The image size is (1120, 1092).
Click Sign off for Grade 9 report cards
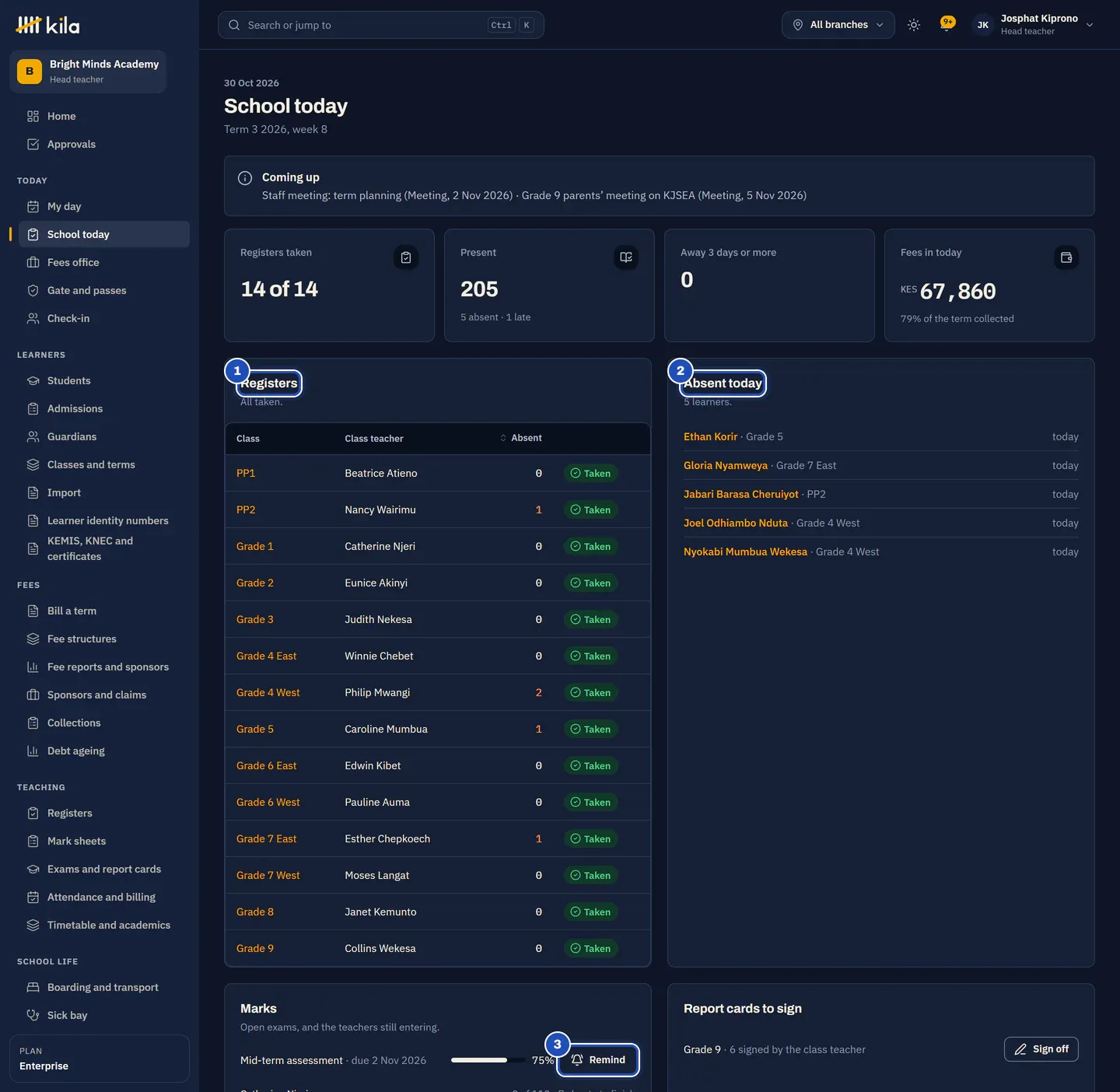pyautogui.click(x=1041, y=1049)
